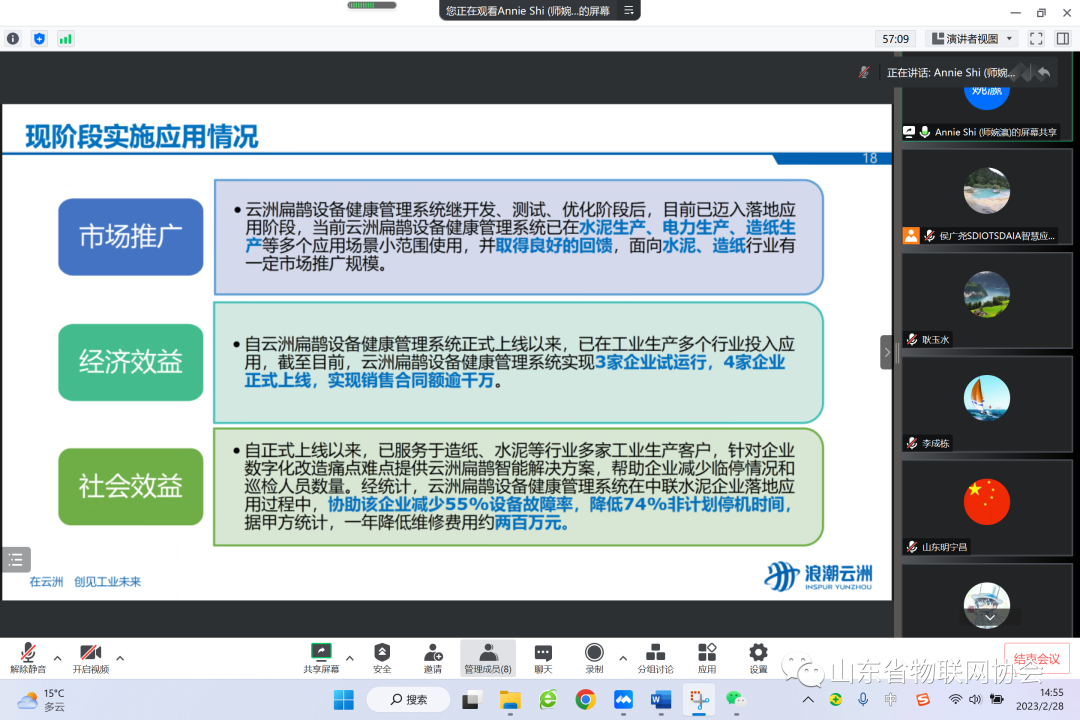Enter full screen mode
Viewport: 1080px width, 720px height.
(x=1036, y=39)
